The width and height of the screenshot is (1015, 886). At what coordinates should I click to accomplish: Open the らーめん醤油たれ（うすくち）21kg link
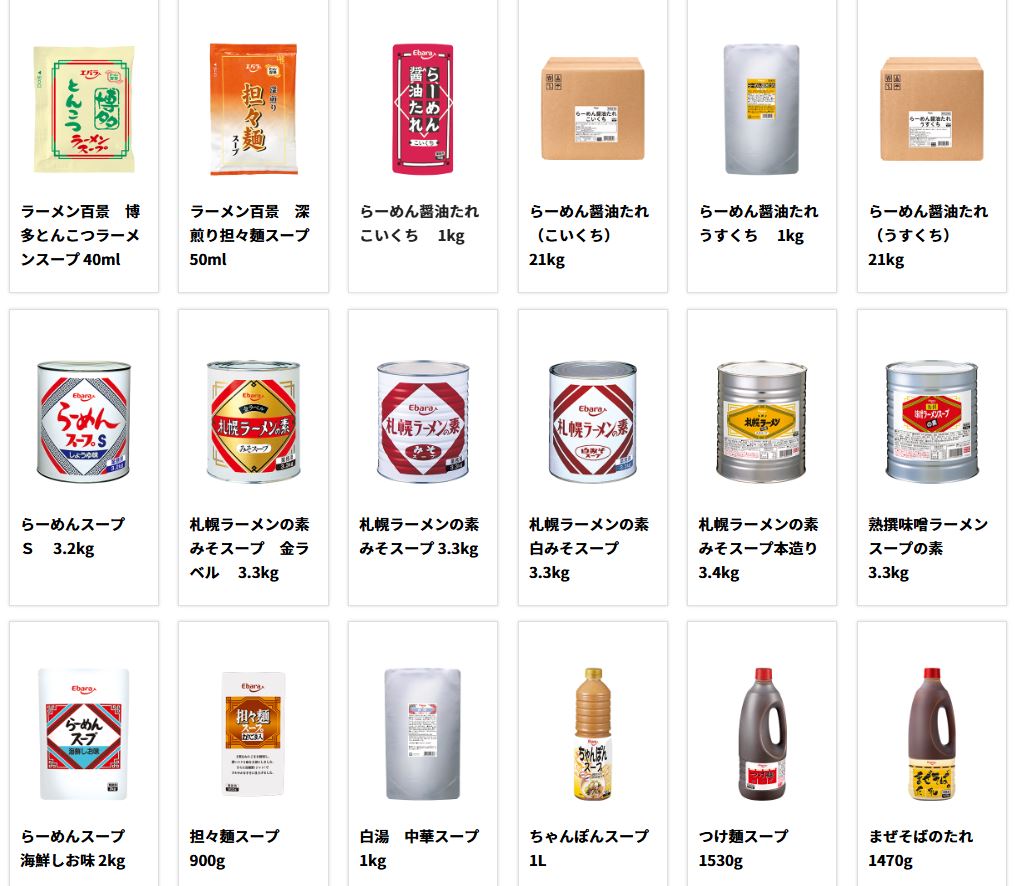point(928,235)
